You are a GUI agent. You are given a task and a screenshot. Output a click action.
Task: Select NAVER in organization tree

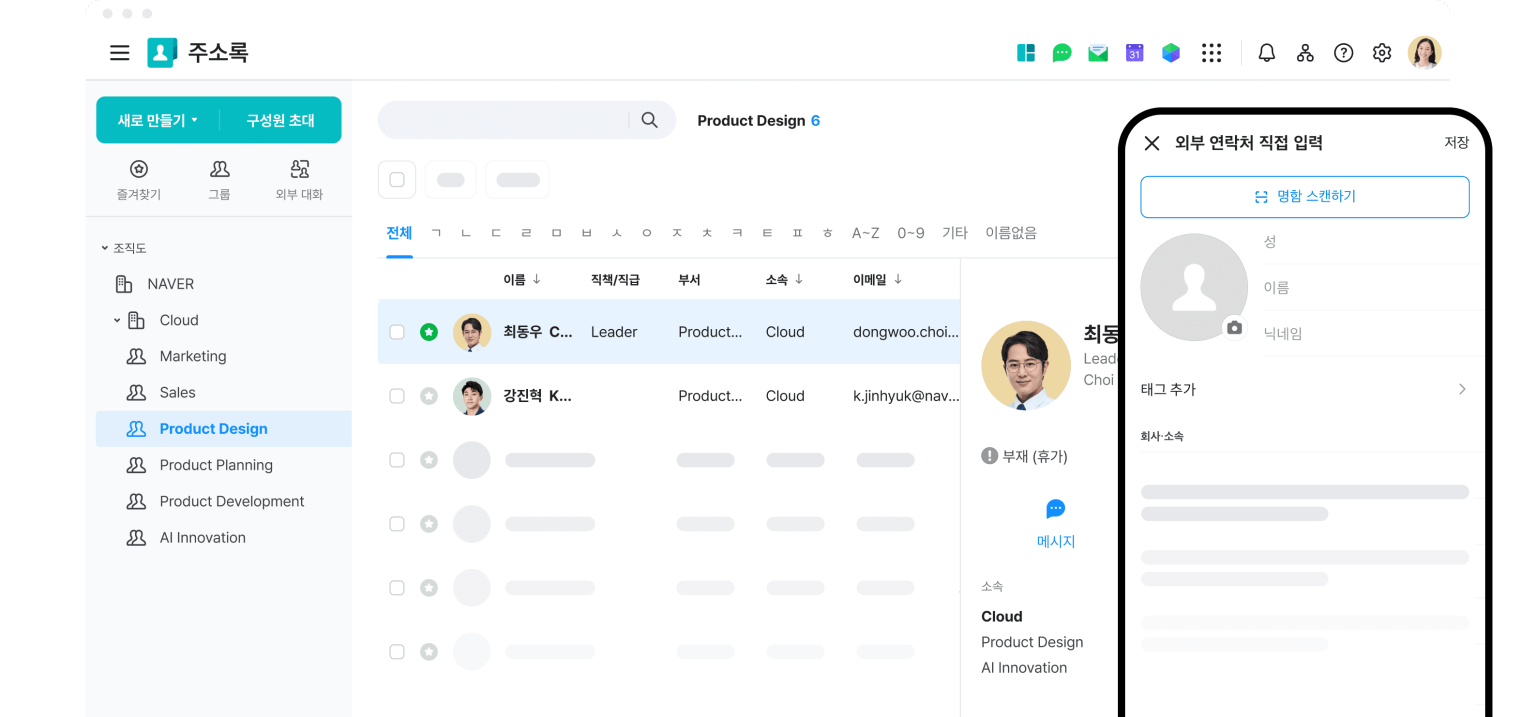170,284
